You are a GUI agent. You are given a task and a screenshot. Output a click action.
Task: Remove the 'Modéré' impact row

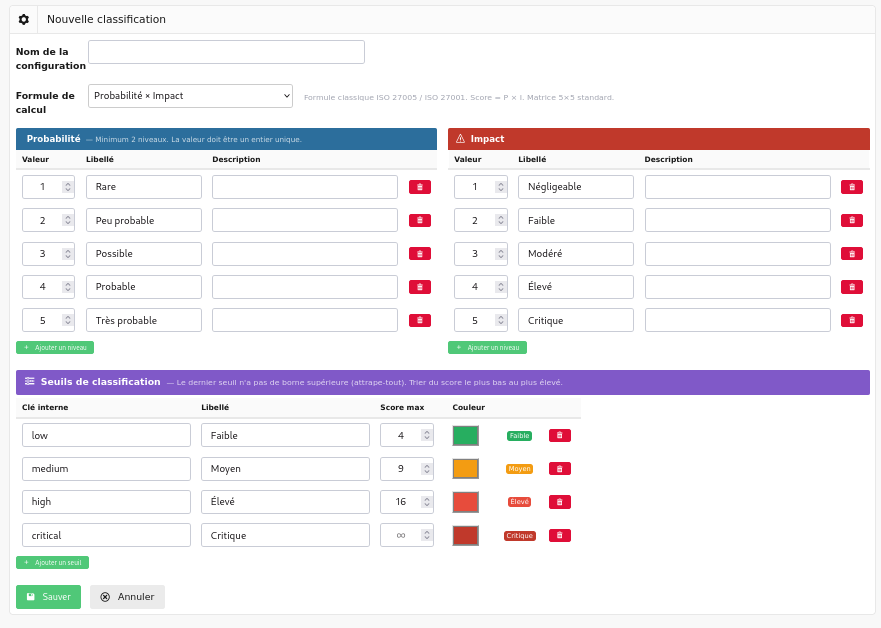852,254
